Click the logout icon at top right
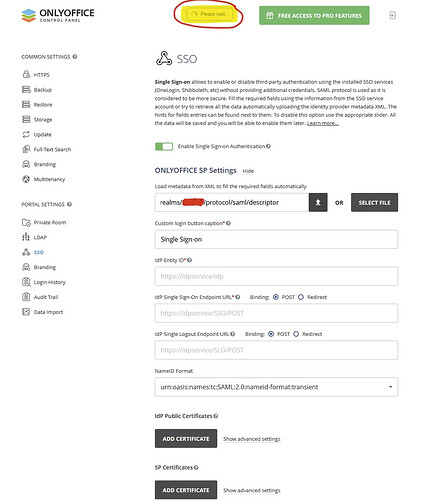This screenshot has height=500, width=437. click(x=392, y=15)
